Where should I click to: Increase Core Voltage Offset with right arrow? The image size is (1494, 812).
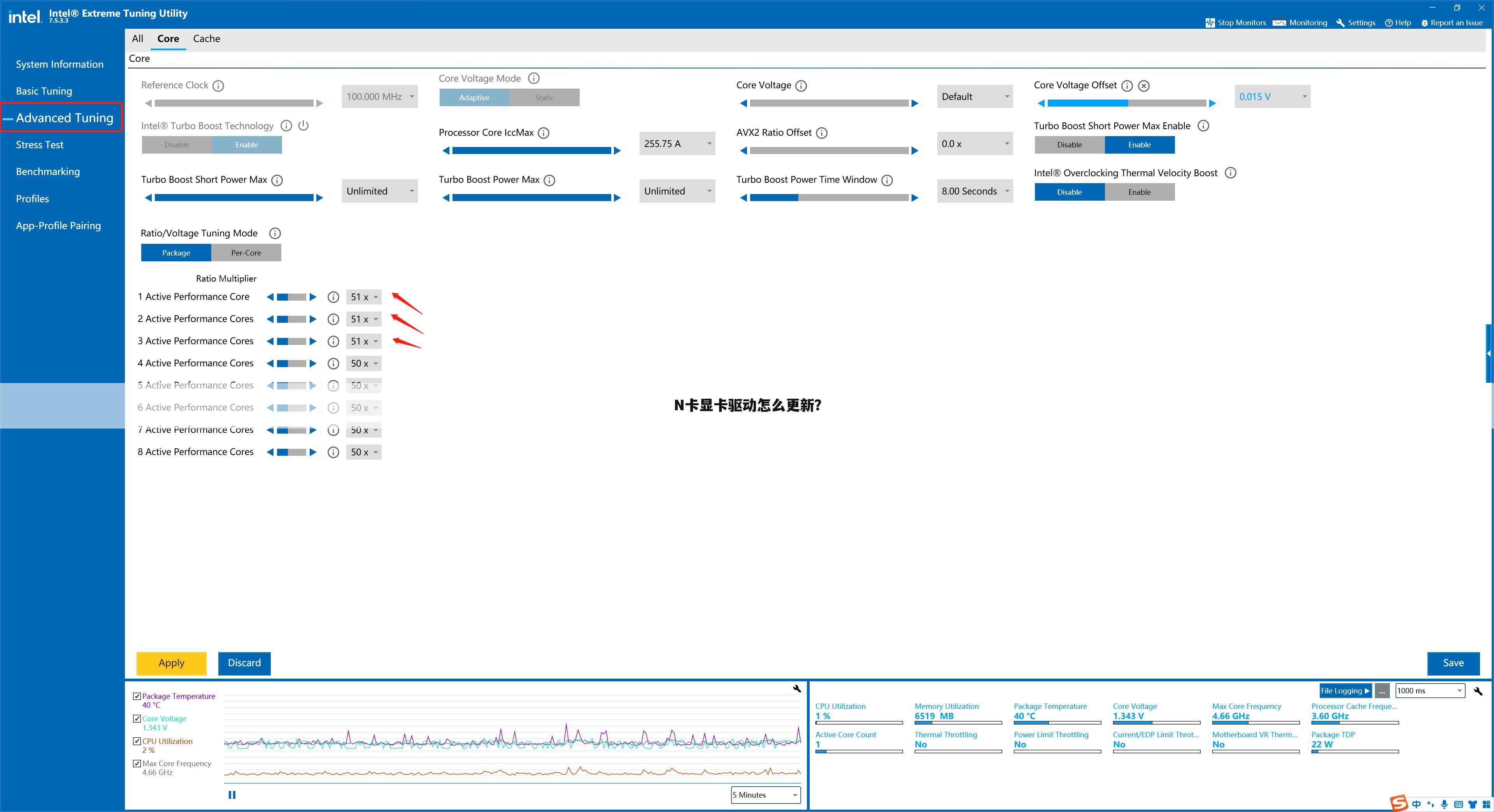[x=1212, y=103]
